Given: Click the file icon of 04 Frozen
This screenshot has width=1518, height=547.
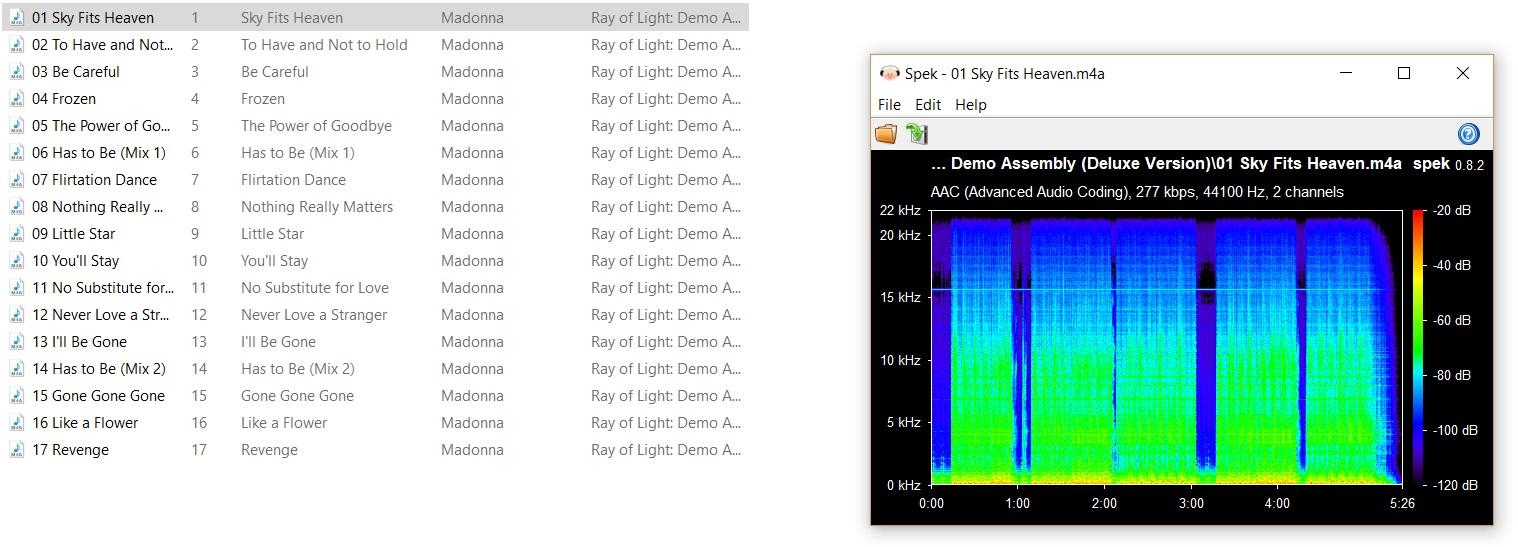Looking at the screenshot, I should tap(17, 99).
